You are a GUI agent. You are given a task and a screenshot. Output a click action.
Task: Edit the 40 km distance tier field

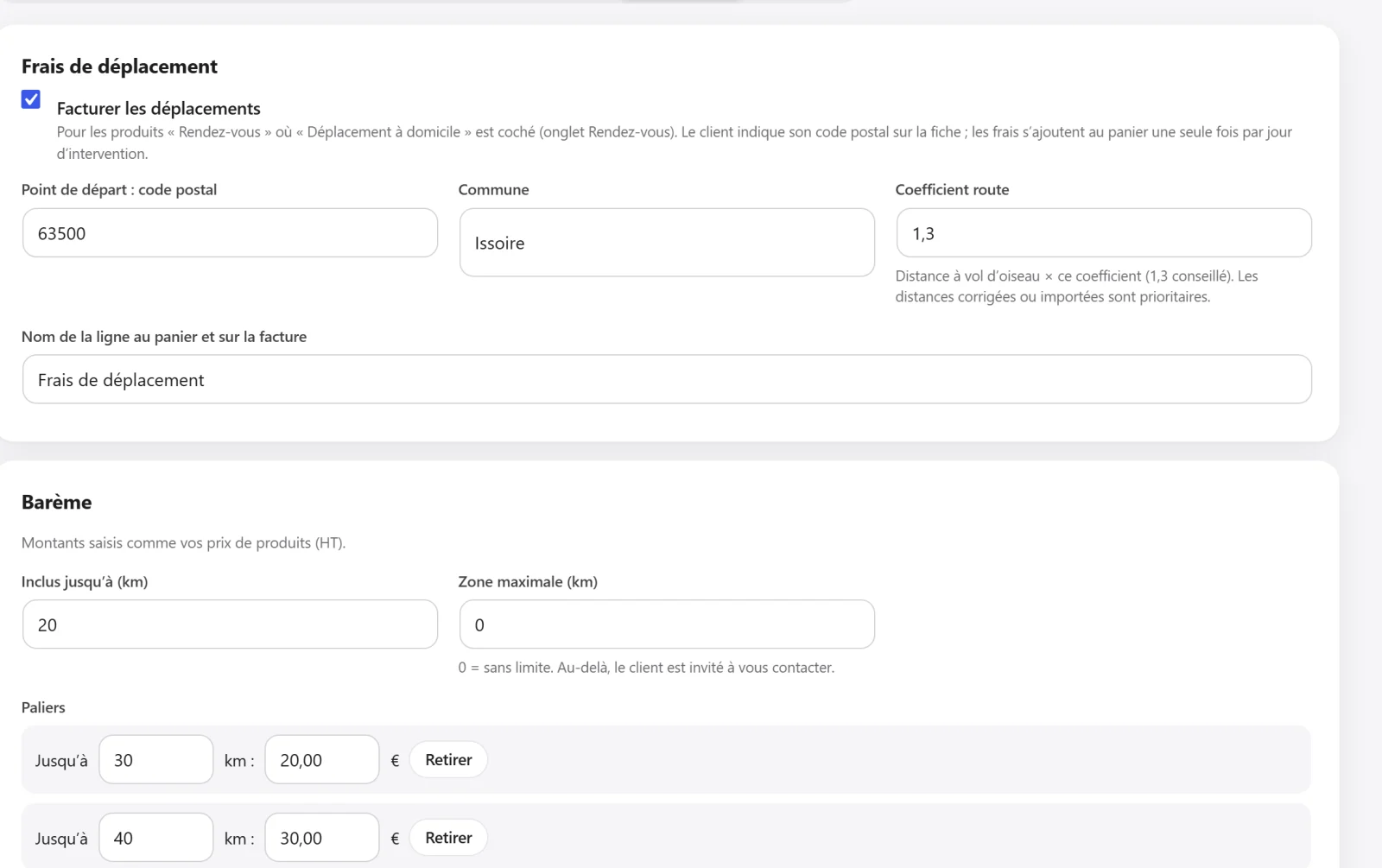coord(156,838)
